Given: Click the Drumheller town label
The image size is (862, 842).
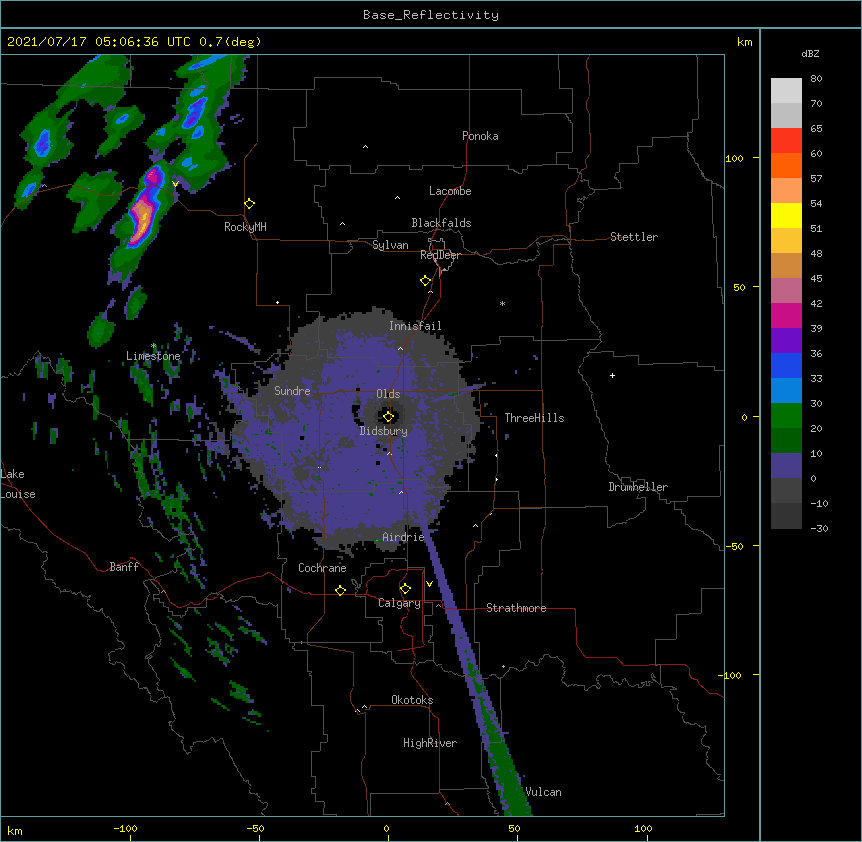Looking at the screenshot, I should pyautogui.click(x=638, y=487).
